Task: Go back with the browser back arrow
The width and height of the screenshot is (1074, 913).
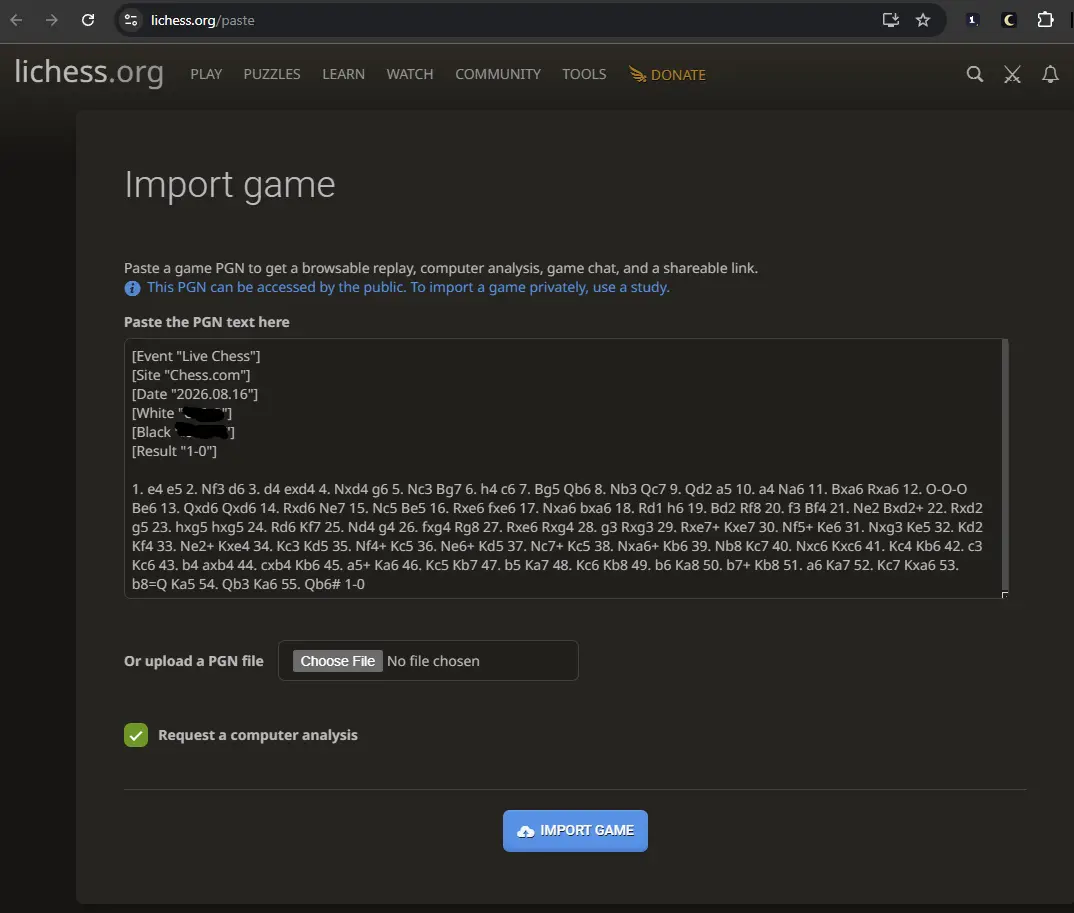Action: [16, 20]
